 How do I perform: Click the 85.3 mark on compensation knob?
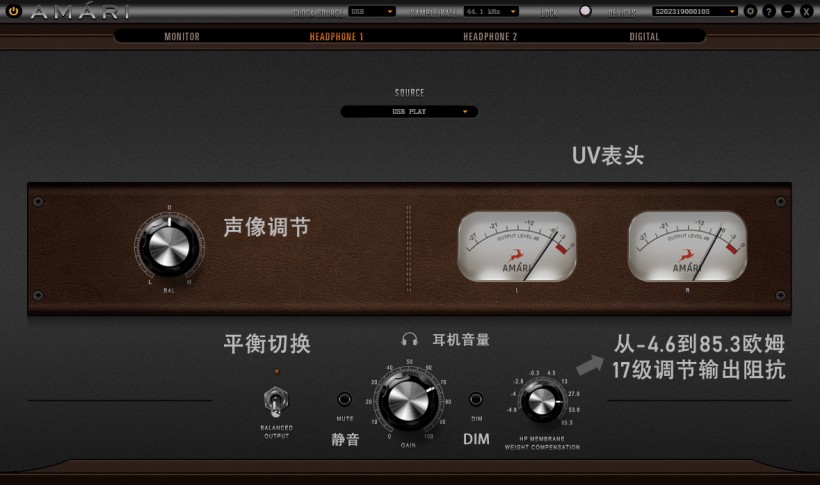point(567,423)
